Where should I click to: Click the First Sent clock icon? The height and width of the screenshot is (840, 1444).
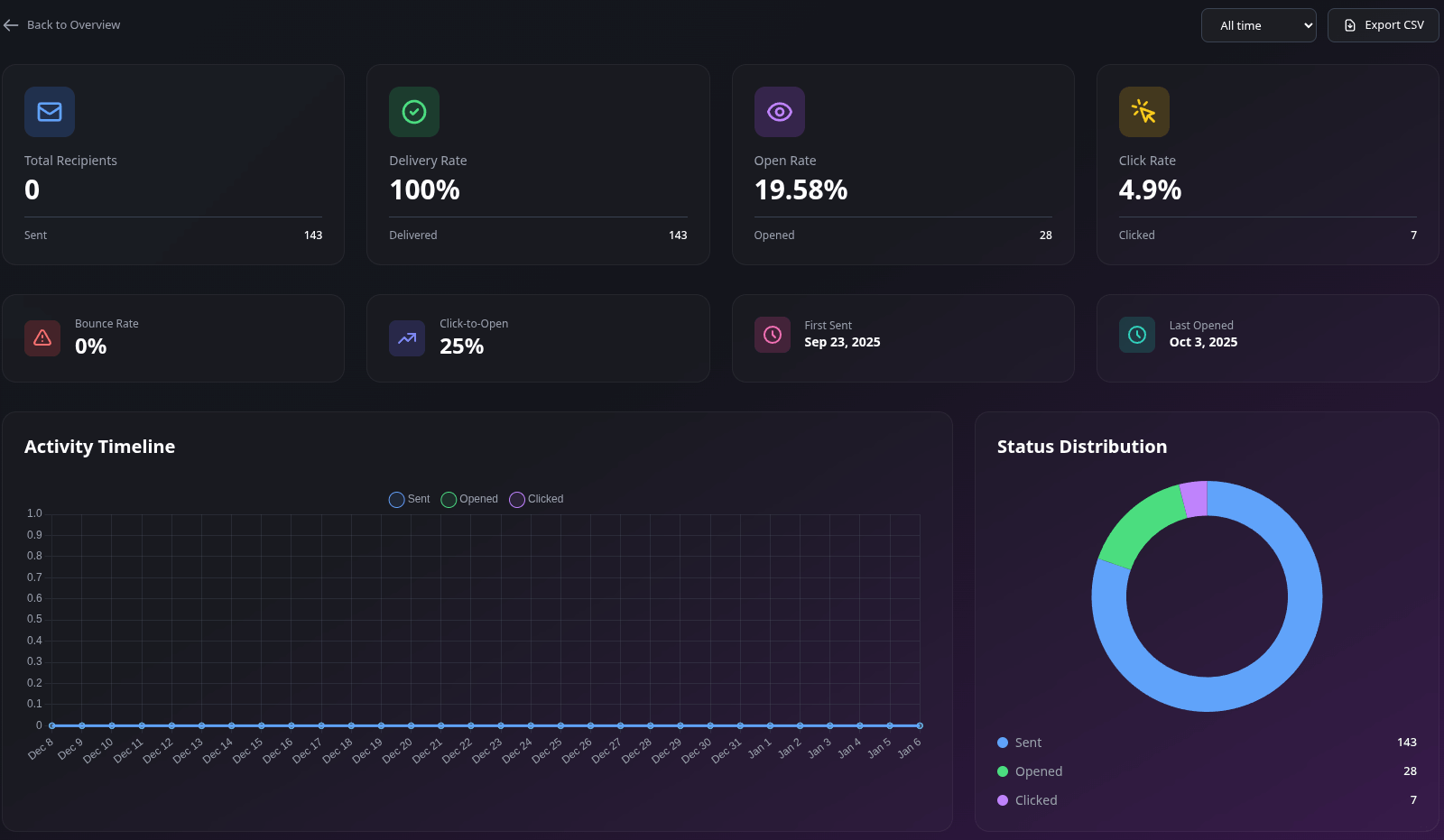pos(773,335)
